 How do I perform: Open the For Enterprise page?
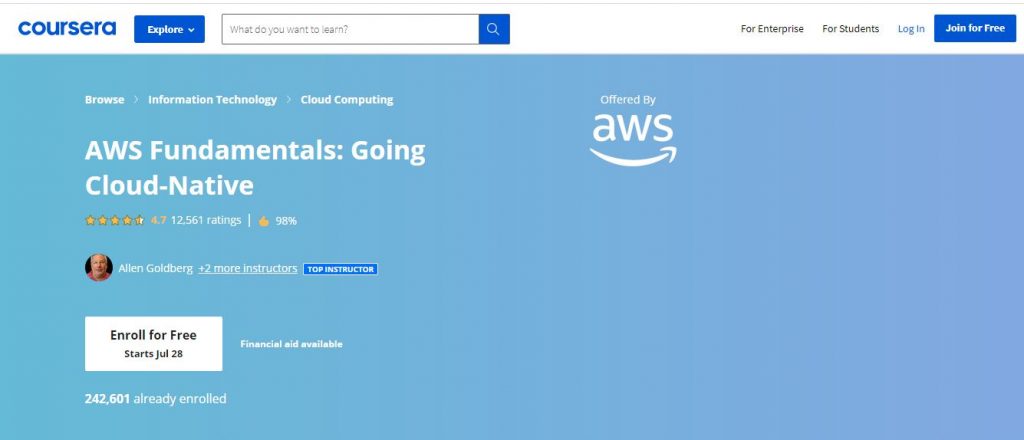[x=772, y=29]
